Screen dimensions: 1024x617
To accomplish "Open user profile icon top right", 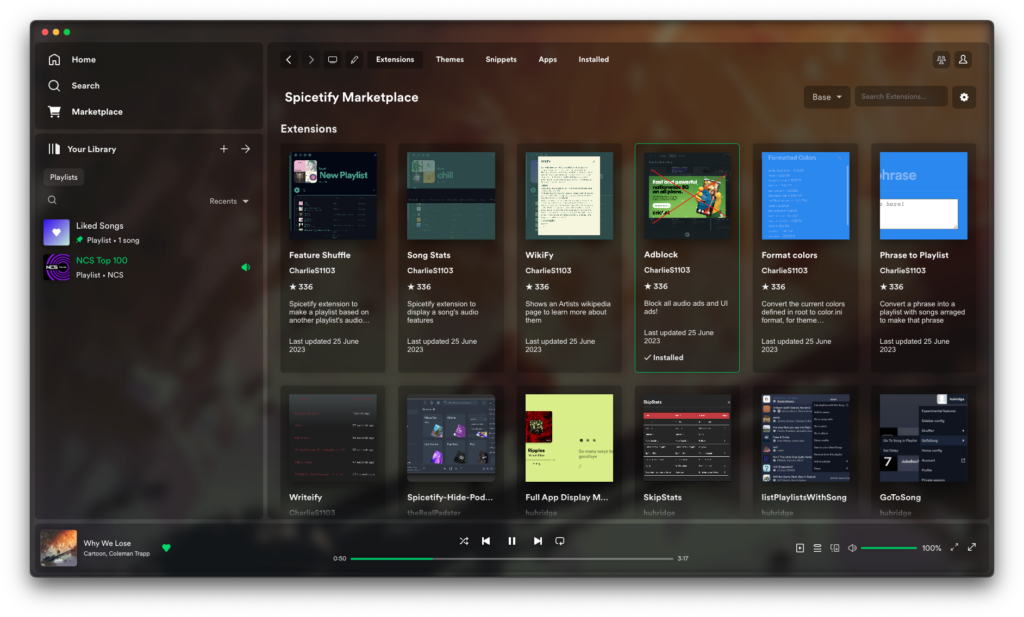I will (x=963, y=59).
